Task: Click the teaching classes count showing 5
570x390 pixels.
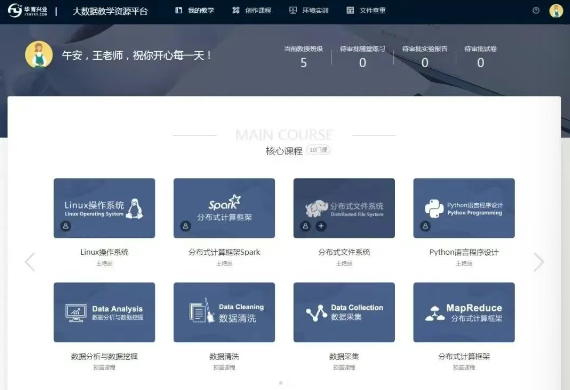Action: [304, 63]
